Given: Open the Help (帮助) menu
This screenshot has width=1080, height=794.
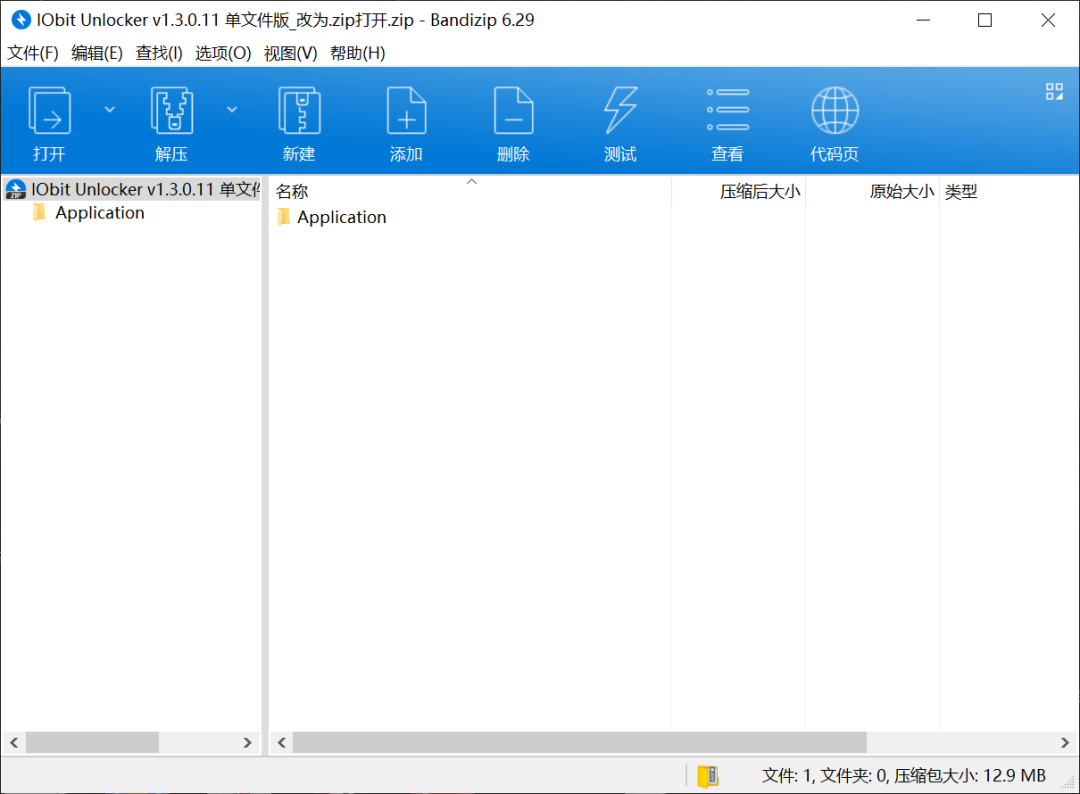Looking at the screenshot, I should point(357,53).
